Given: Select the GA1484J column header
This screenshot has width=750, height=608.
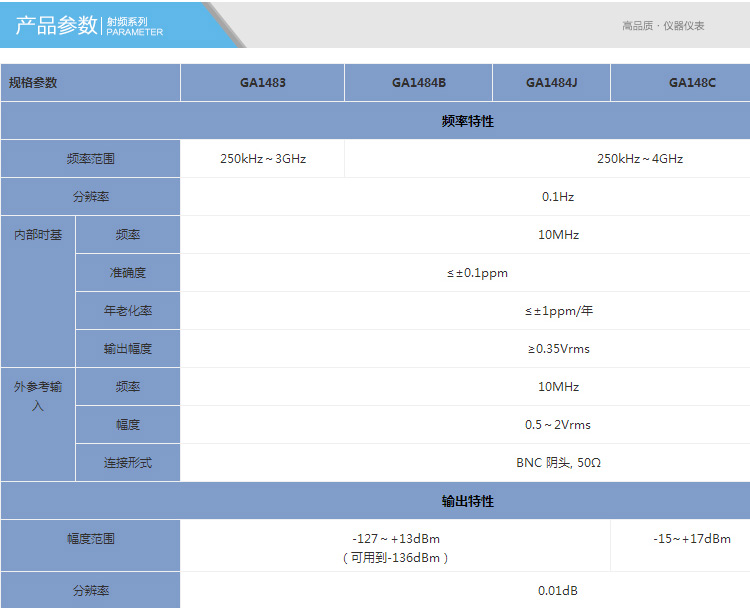Looking at the screenshot, I should (x=551, y=83).
